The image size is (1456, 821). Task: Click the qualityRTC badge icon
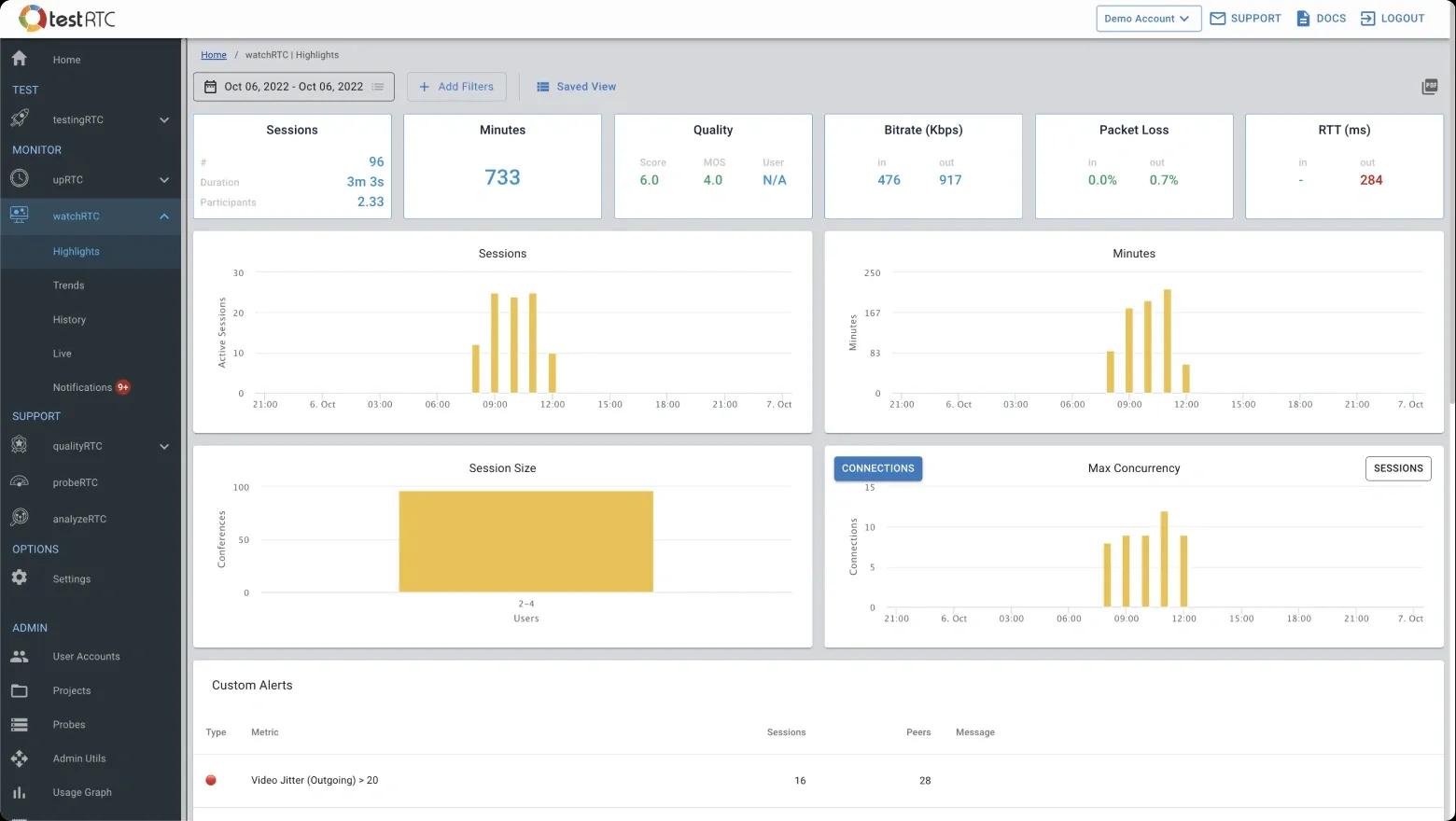[x=20, y=446]
